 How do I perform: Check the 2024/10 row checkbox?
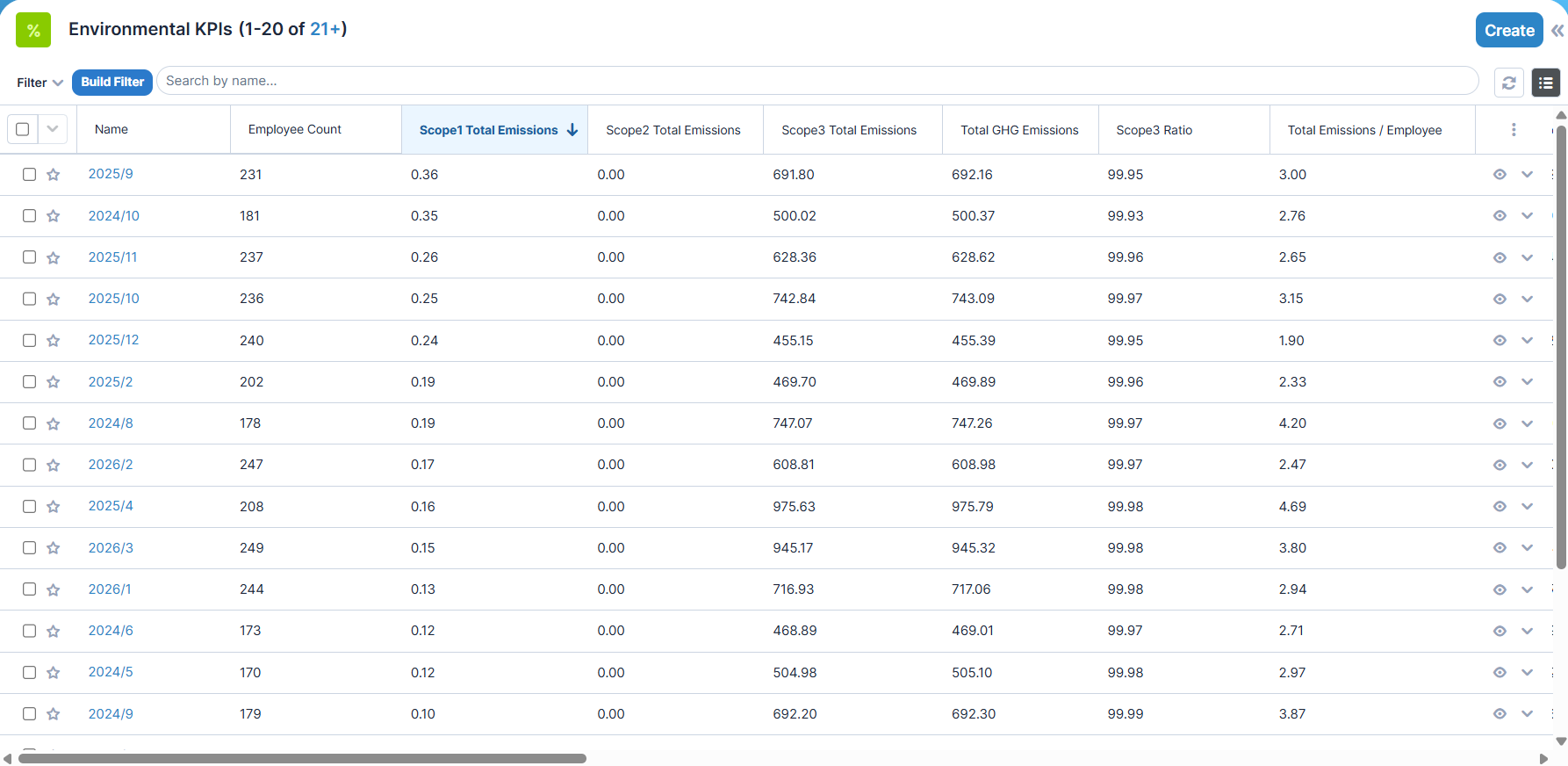29,215
